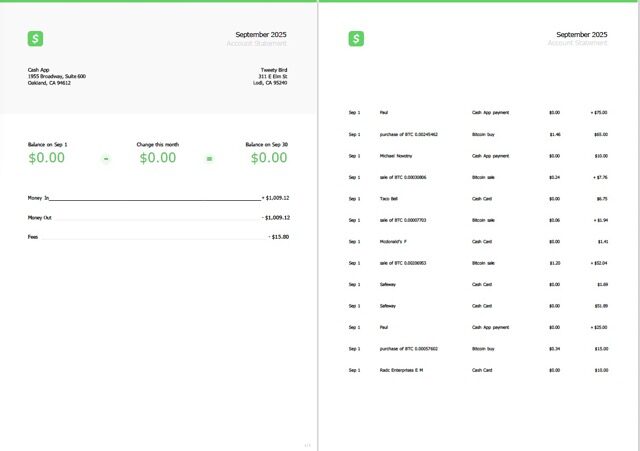Click the sale of BTC 0.00036953 entry

click(403, 263)
